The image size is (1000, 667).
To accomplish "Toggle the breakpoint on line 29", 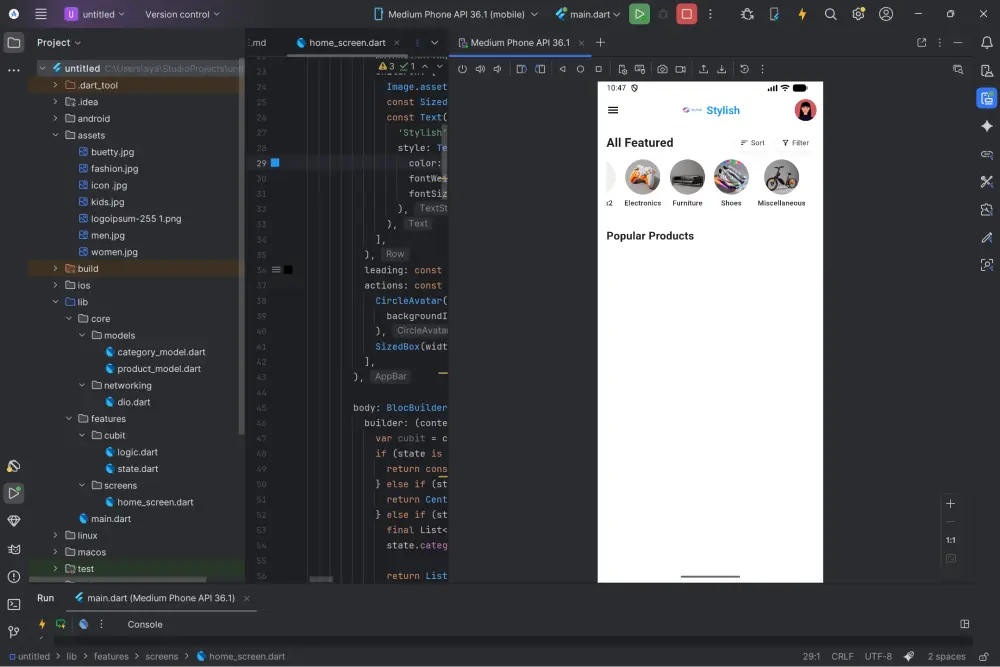I will click(x=275, y=162).
